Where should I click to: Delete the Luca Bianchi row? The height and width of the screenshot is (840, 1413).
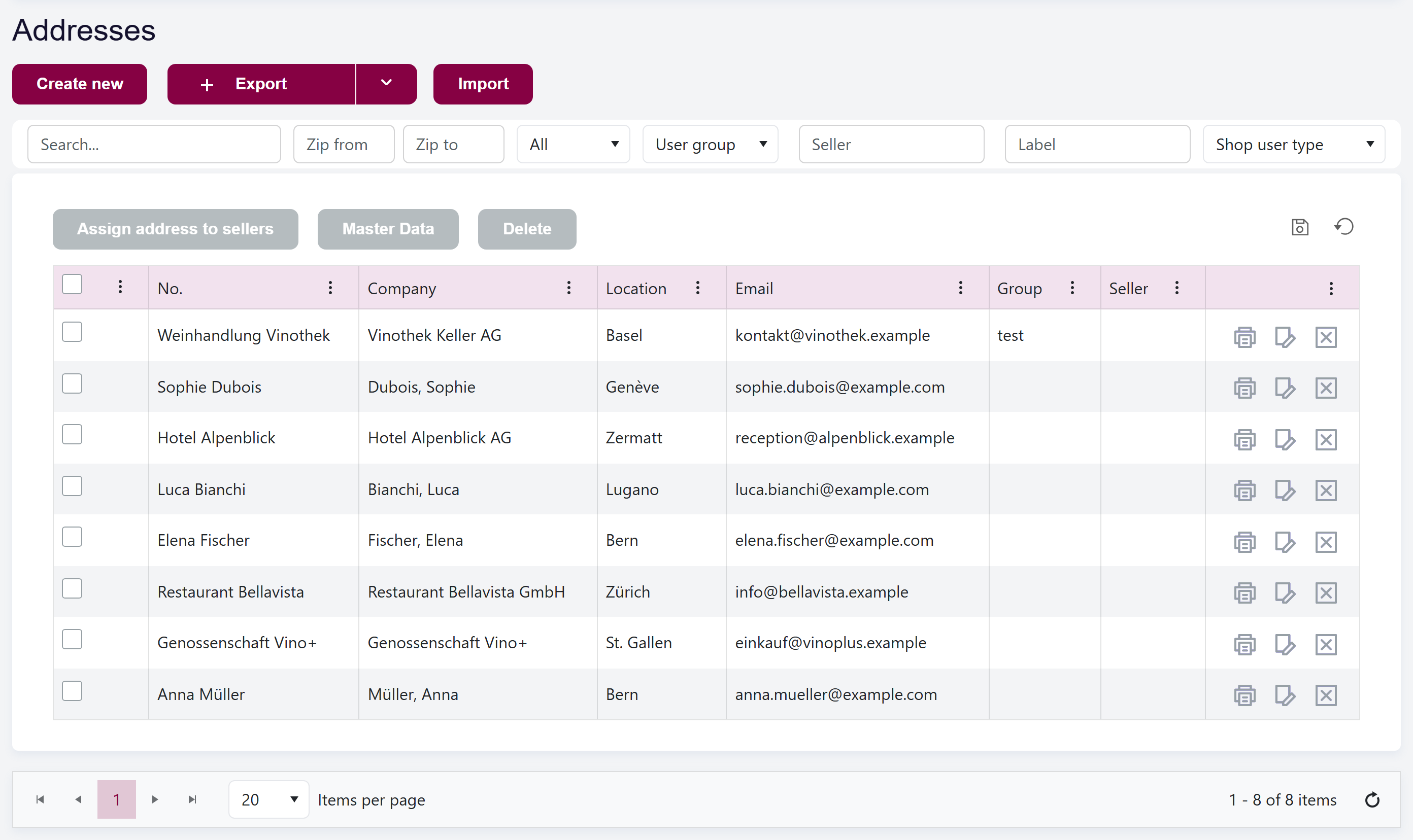[1326, 491]
